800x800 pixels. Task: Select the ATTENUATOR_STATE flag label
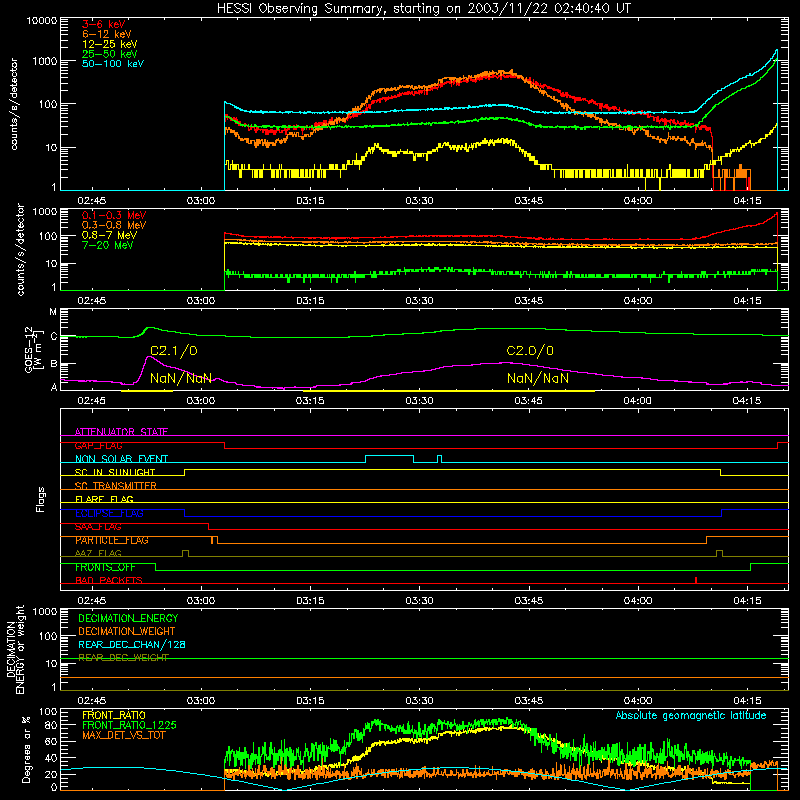pyautogui.click(x=121, y=432)
